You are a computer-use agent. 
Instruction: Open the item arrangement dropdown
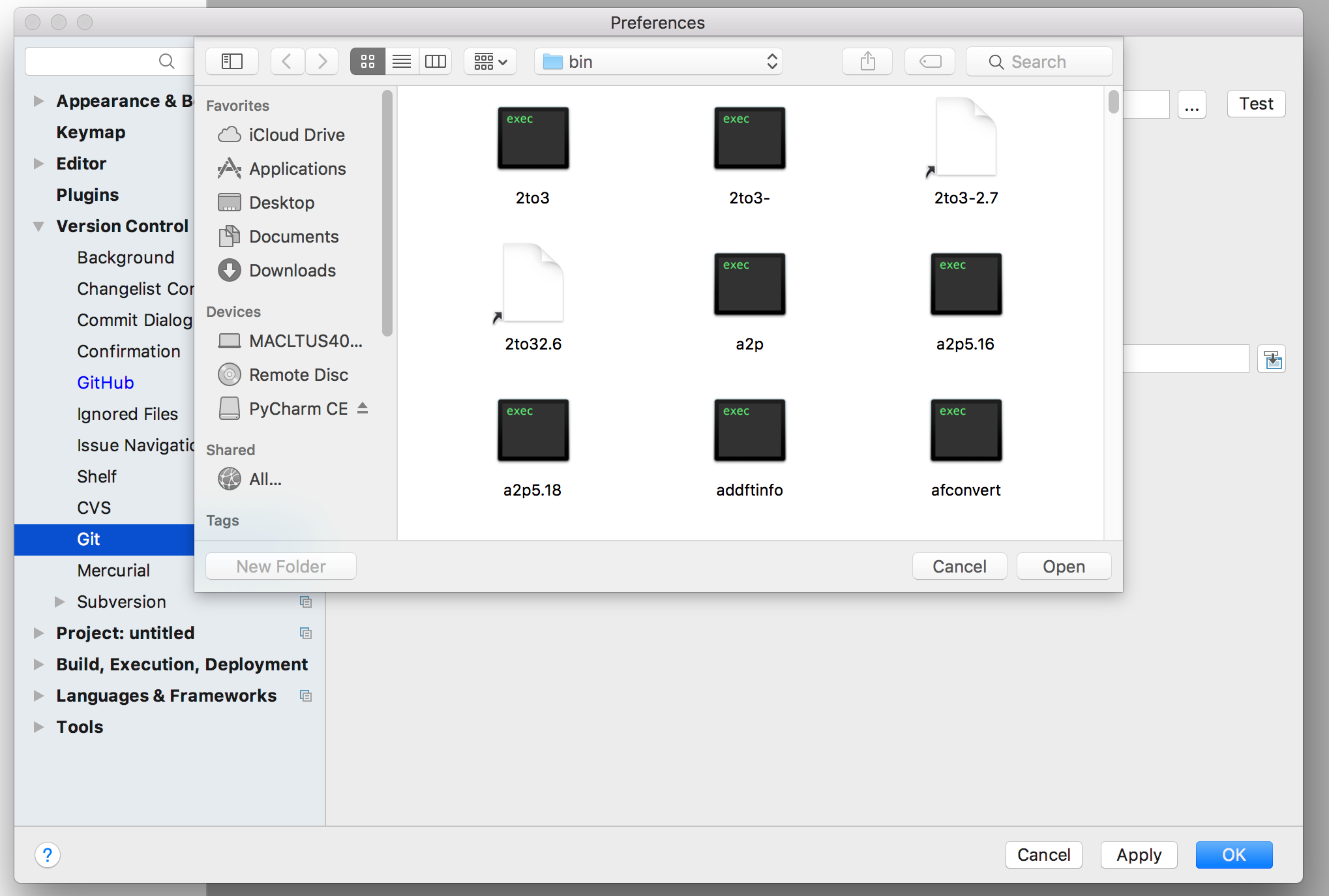(490, 61)
